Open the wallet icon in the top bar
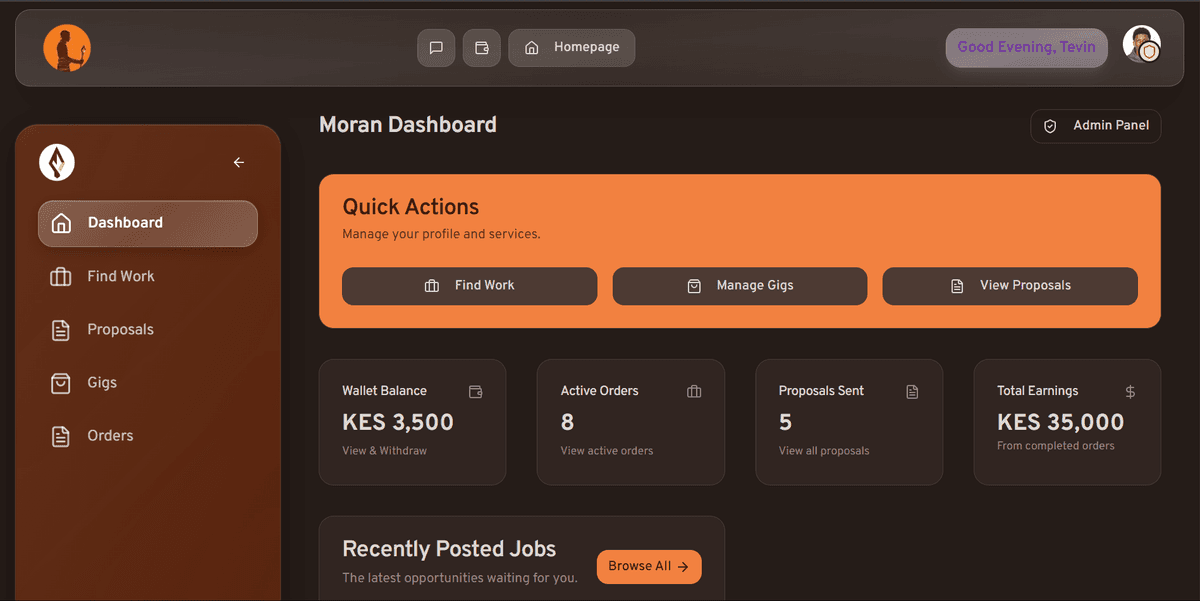This screenshot has width=1200, height=601. (481, 47)
